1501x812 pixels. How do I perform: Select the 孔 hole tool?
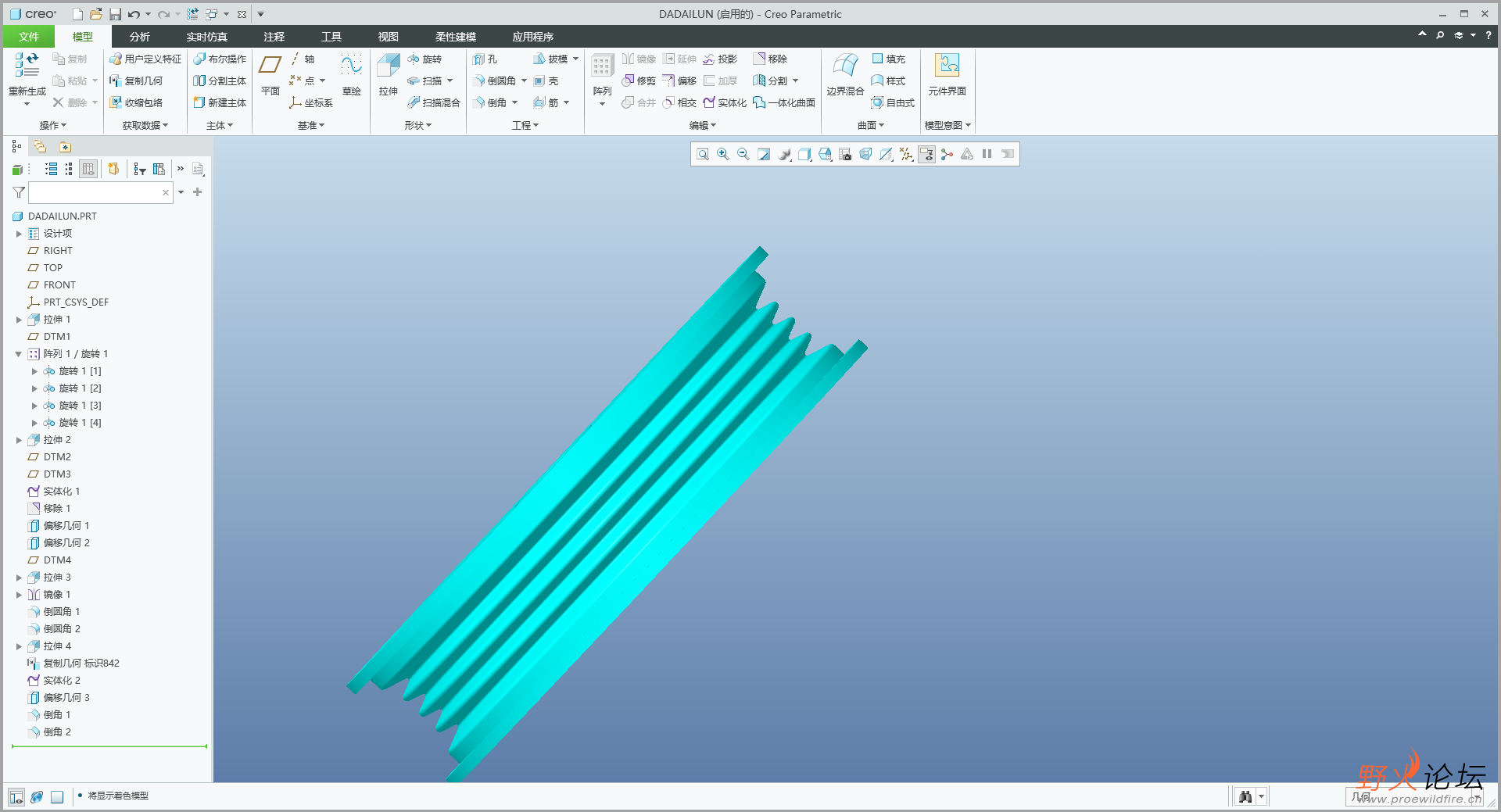(485, 59)
